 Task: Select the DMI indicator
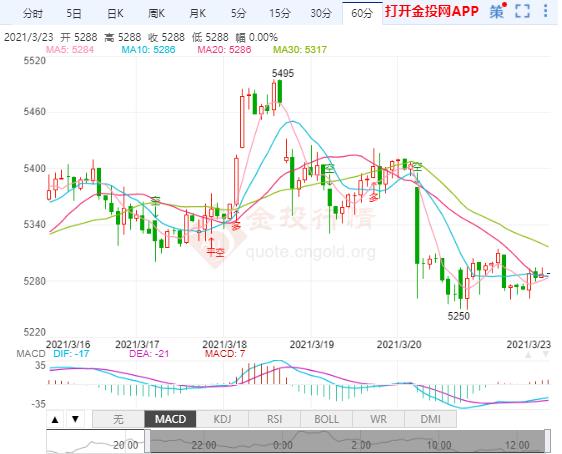[430, 419]
